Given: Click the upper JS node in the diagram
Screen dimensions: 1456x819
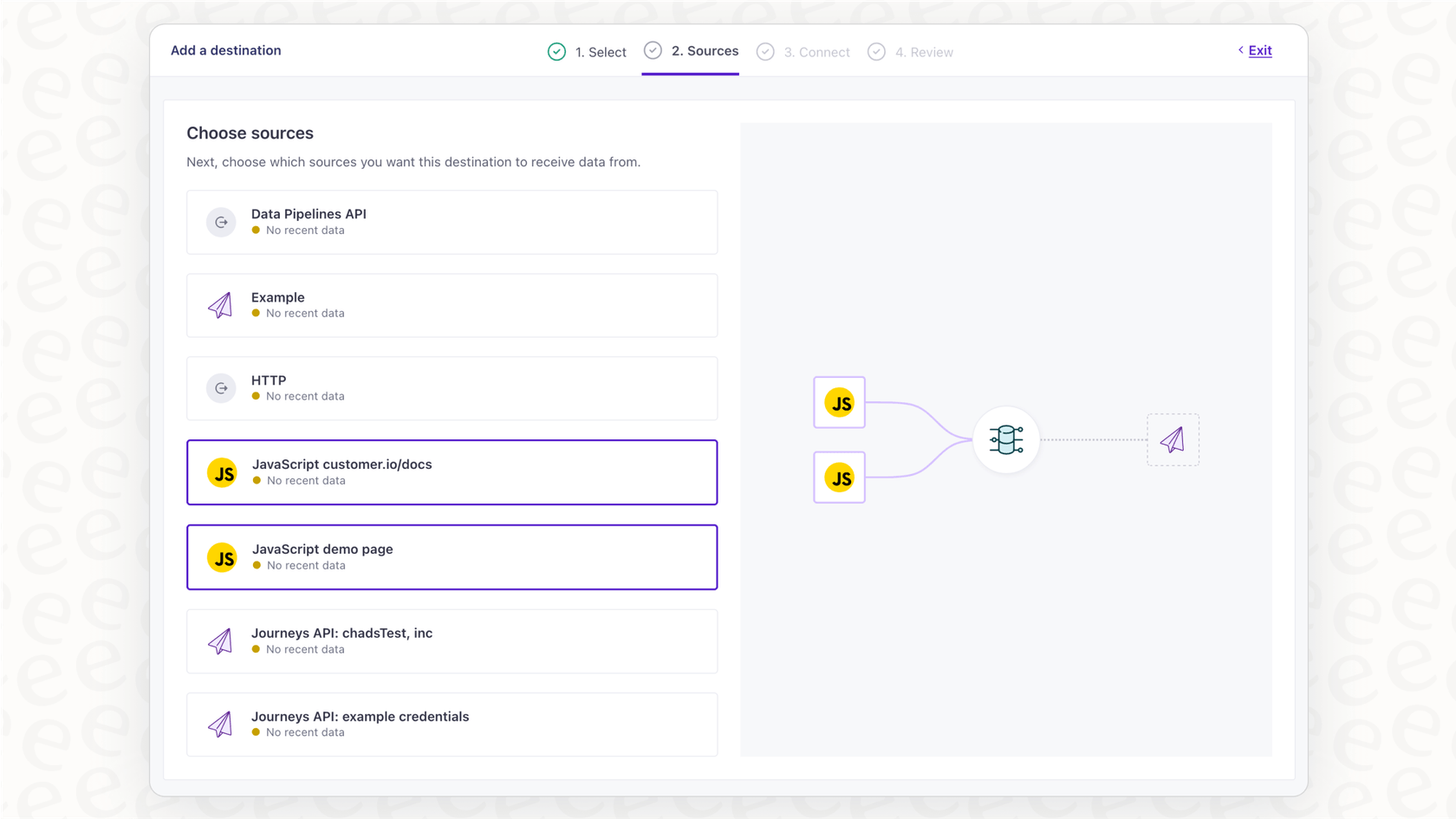Looking at the screenshot, I should click(x=838, y=402).
